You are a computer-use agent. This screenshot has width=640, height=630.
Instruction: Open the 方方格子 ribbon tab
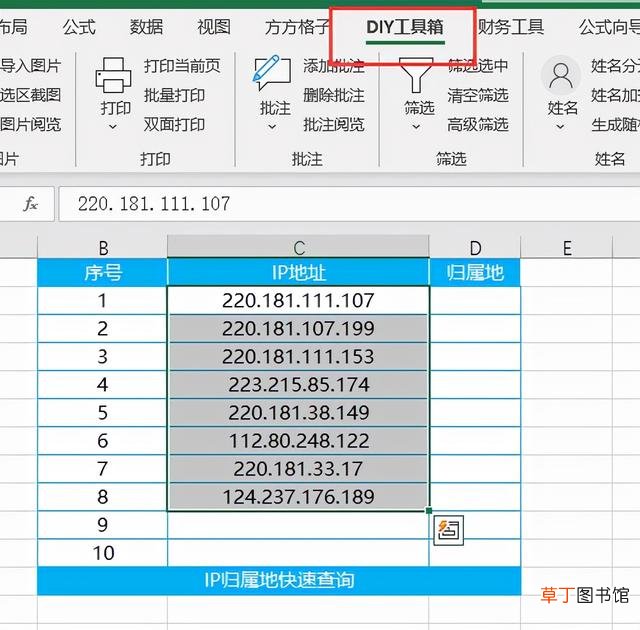(x=297, y=27)
